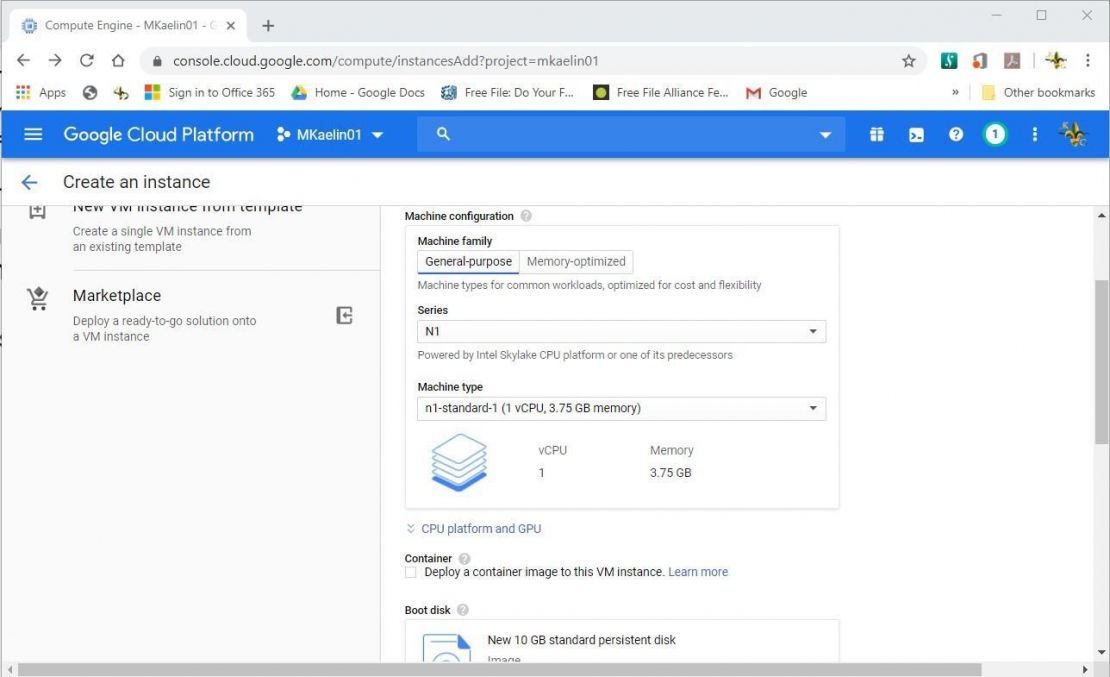Open the navigation hamburger menu
The image size is (1110, 677).
pos(33,133)
